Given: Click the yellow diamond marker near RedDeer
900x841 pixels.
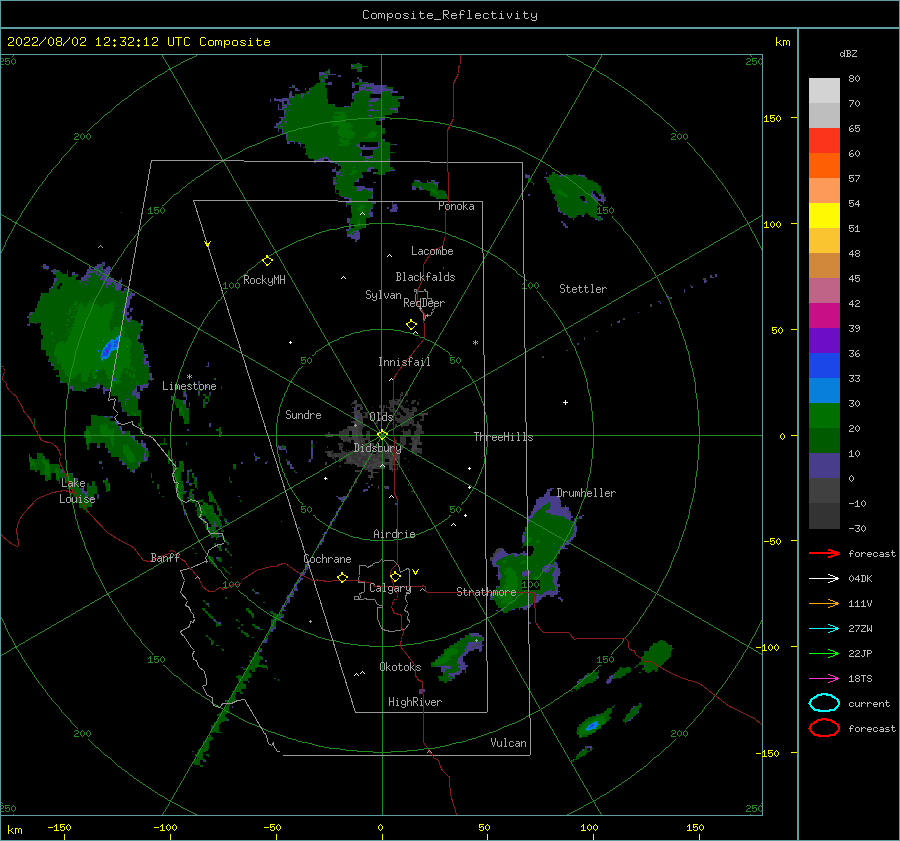Looking at the screenshot, I should tap(412, 325).
